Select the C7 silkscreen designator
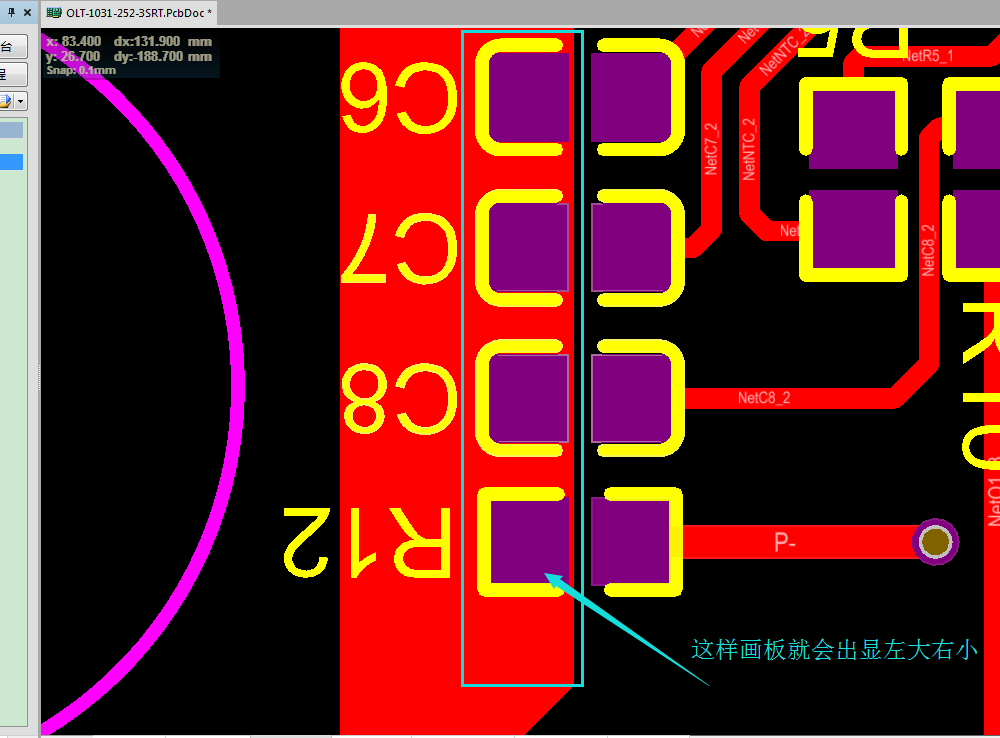This screenshot has height=738, width=1000. (399, 247)
